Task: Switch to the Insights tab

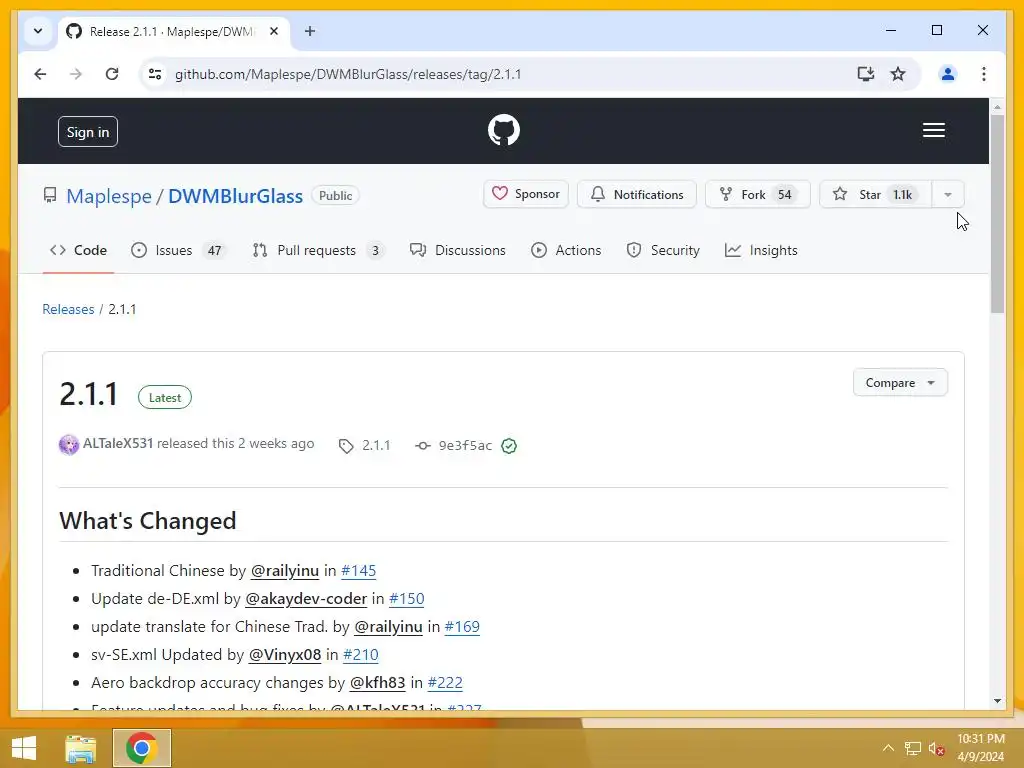Action: click(761, 250)
